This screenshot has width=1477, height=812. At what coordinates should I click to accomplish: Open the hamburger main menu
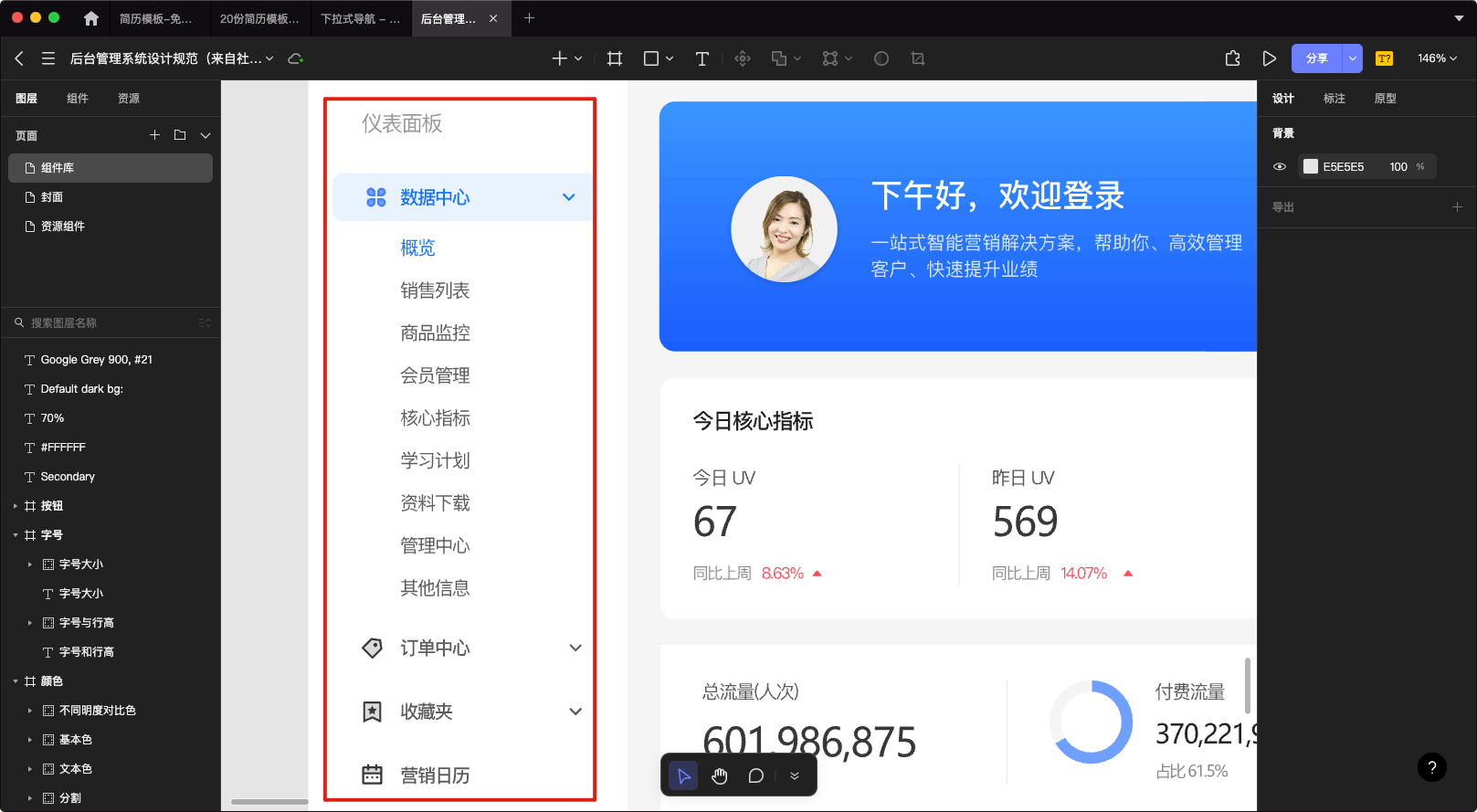coord(48,58)
